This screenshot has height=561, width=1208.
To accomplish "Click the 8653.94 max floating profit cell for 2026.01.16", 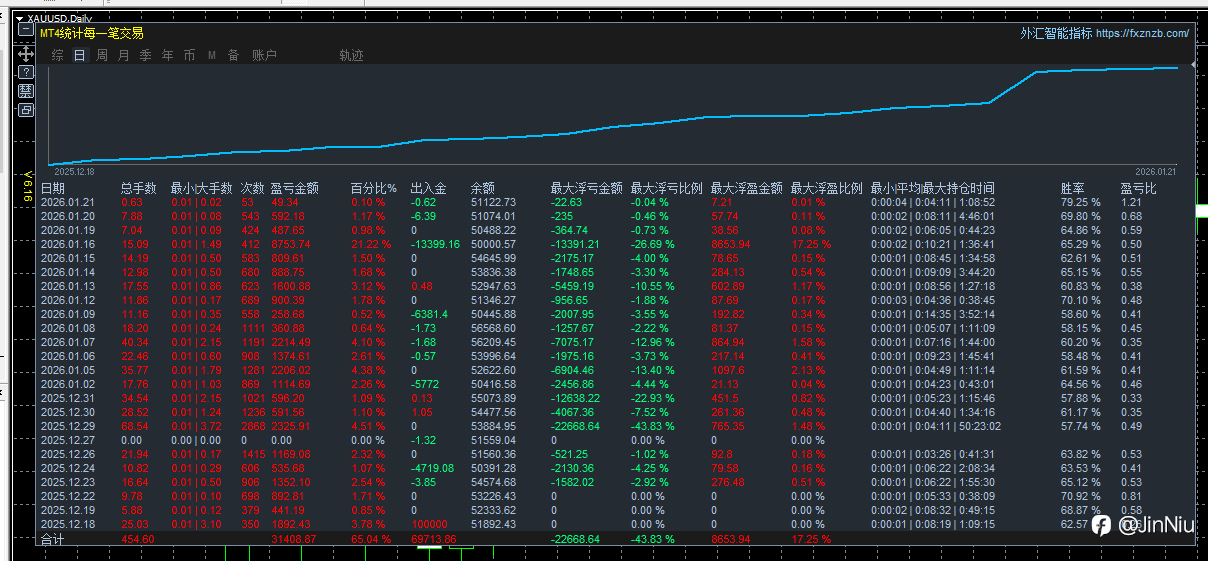I will 732,244.
